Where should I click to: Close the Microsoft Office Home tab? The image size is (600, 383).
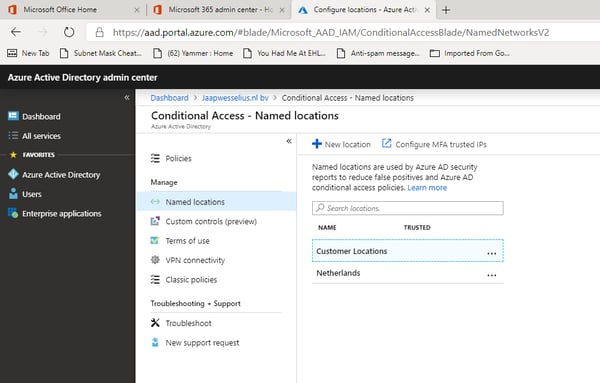(137, 10)
